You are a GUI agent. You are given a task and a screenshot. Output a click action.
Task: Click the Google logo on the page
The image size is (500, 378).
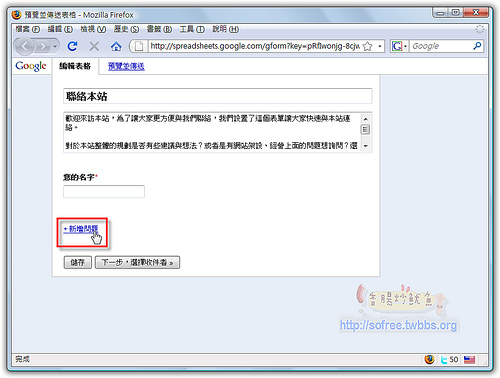31,66
